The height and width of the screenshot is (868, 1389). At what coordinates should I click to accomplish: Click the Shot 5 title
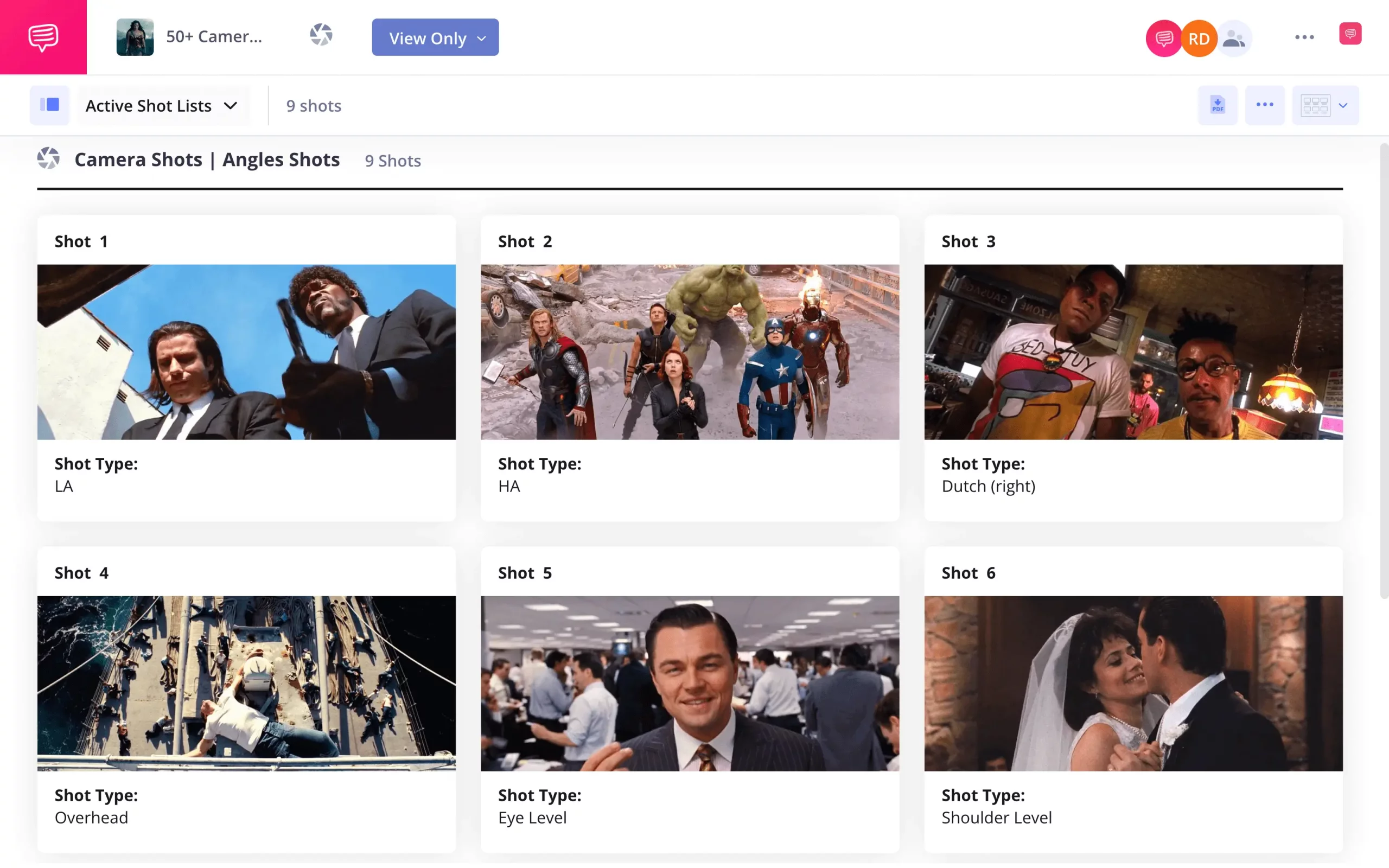tap(525, 573)
